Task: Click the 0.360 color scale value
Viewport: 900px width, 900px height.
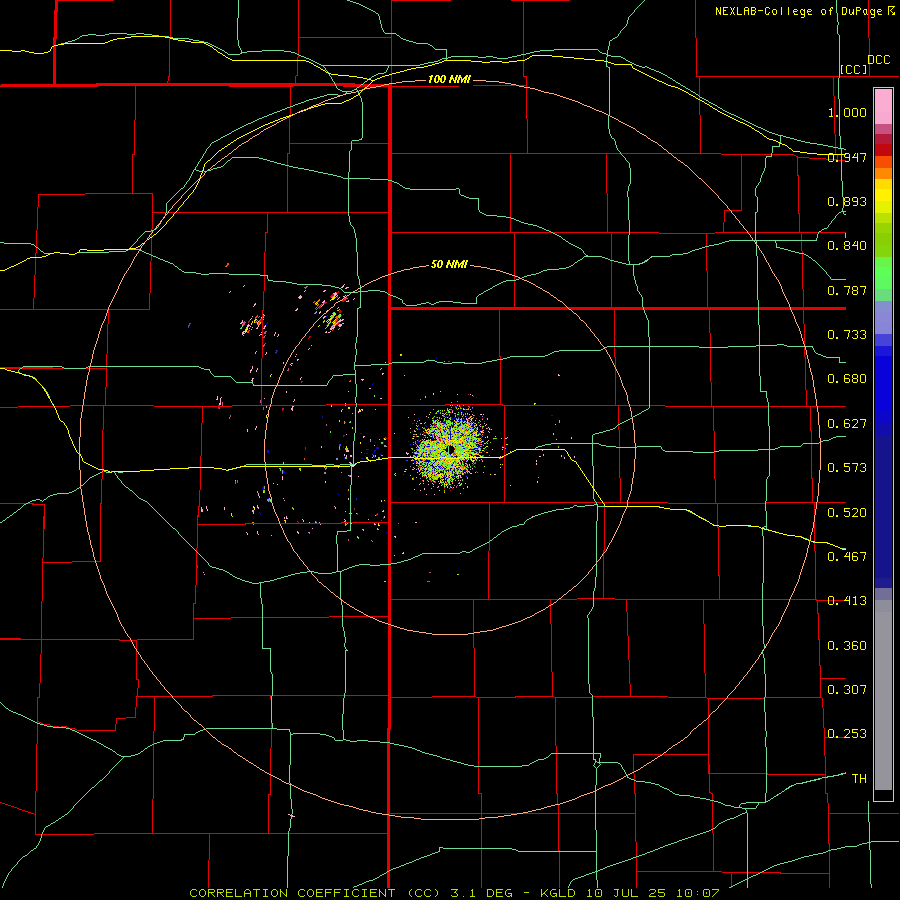Action: (847, 646)
